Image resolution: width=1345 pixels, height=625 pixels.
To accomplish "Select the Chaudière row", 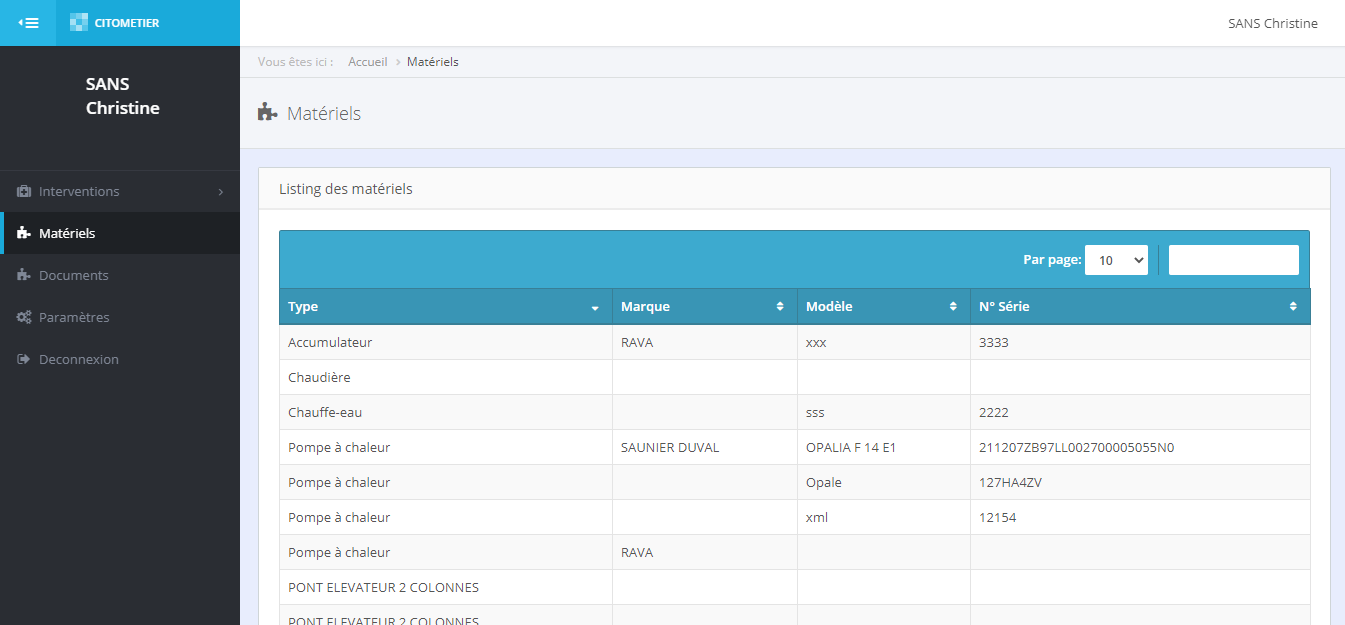I will [794, 377].
